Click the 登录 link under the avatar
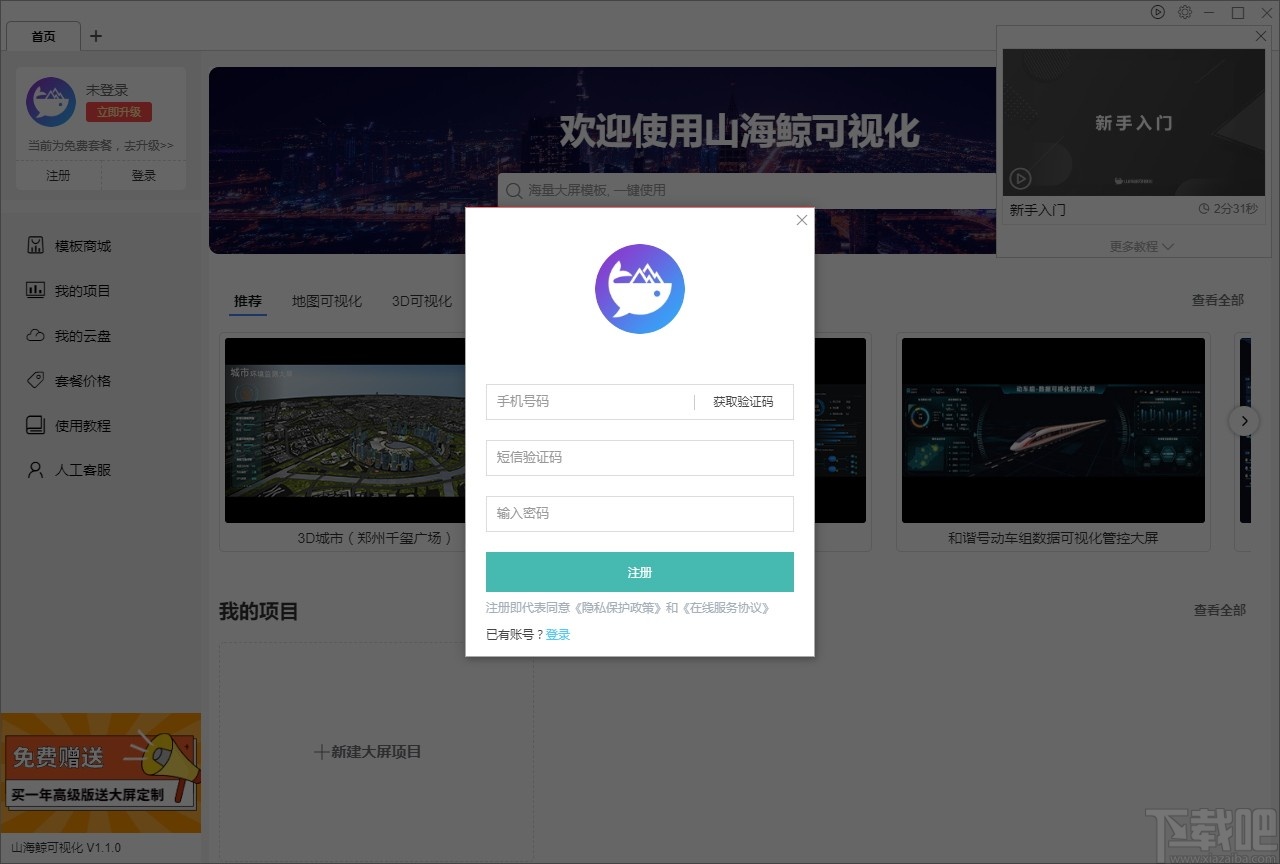 tap(144, 175)
